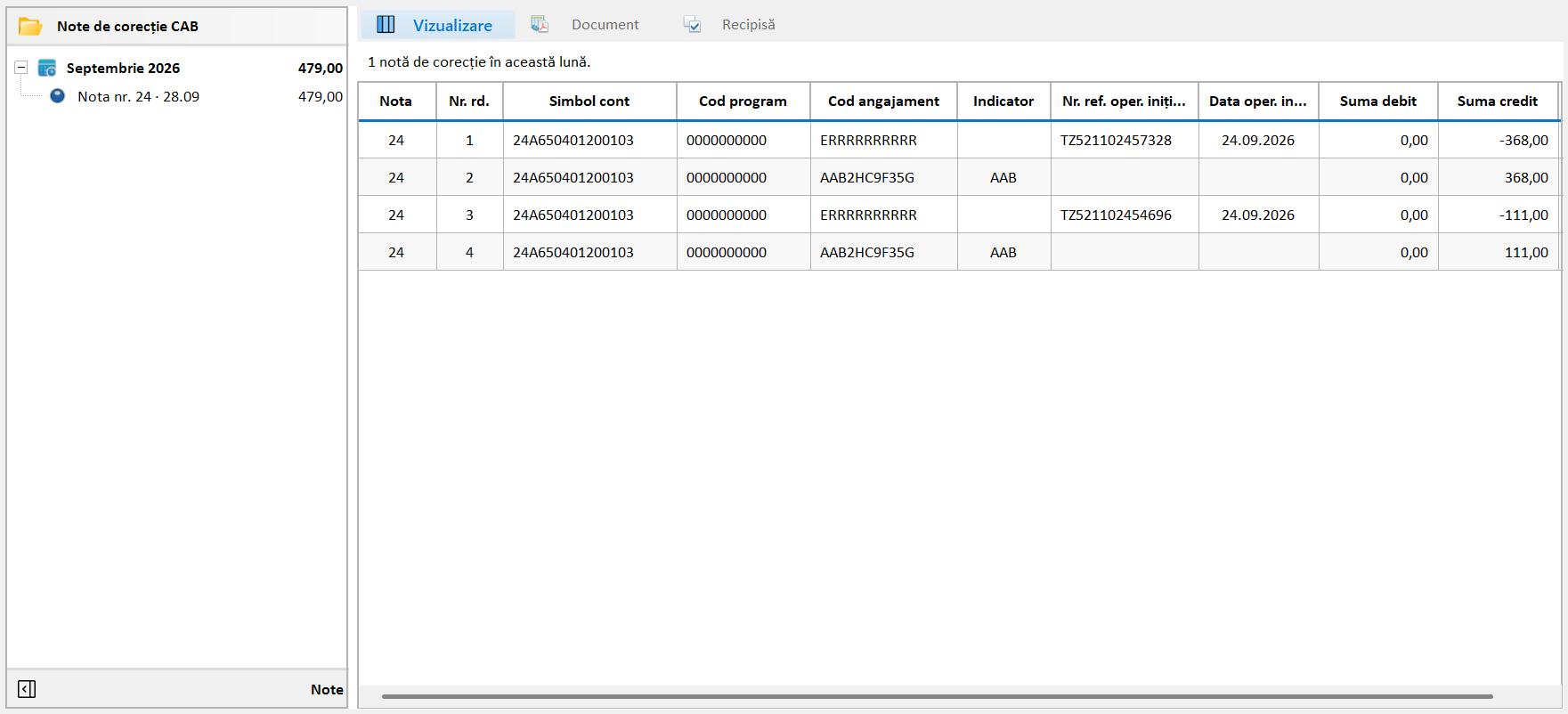Click the Cod angajament column header
This screenshot has height=714, width=1568.
(x=883, y=101)
